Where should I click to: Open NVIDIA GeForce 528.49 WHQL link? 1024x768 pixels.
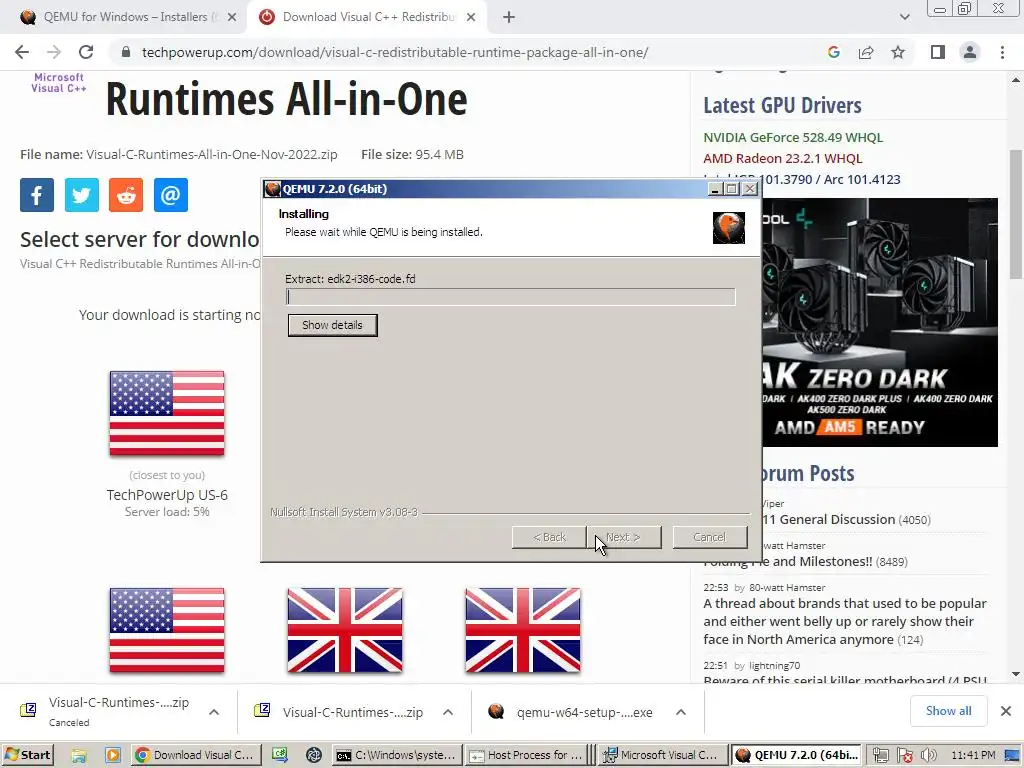pyautogui.click(x=793, y=137)
